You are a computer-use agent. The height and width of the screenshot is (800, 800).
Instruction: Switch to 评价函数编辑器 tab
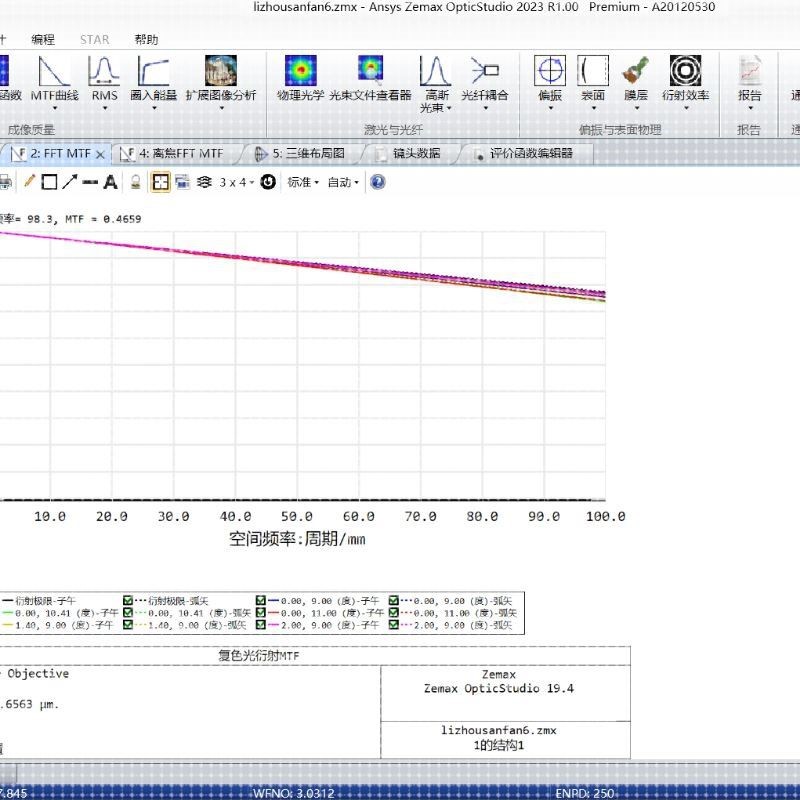[526, 154]
